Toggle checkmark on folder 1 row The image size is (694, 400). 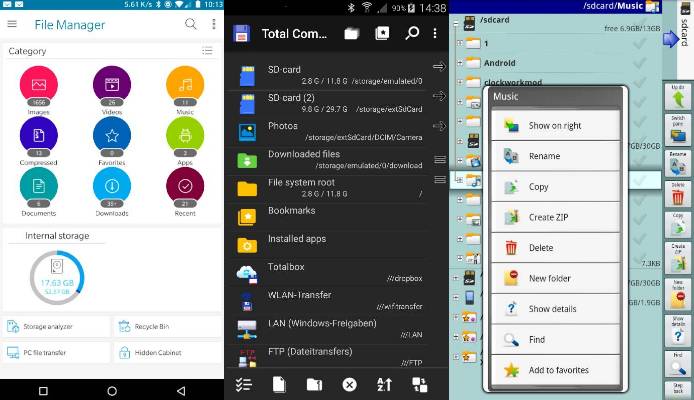coord(639,43)
